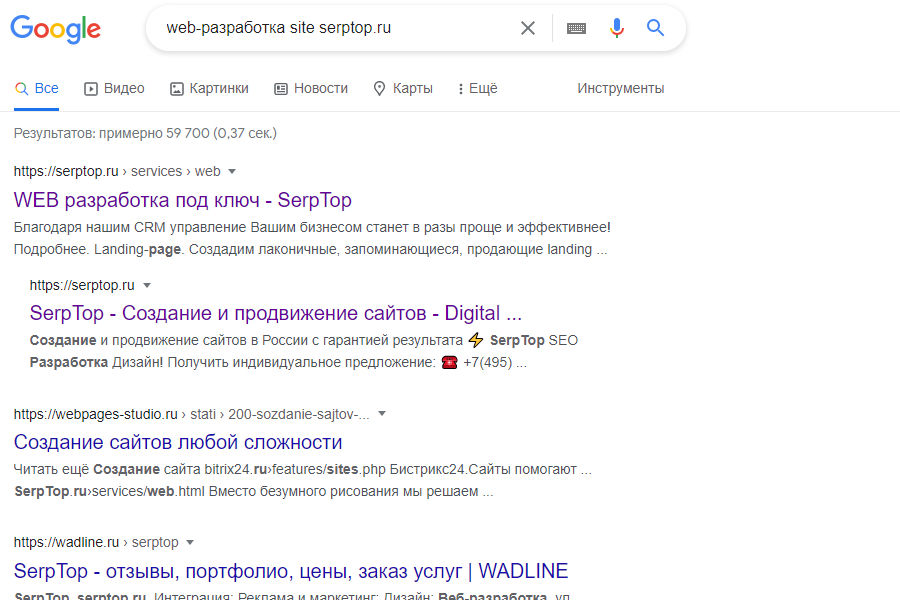Start voice search with microphone icon

pos(617,28)
